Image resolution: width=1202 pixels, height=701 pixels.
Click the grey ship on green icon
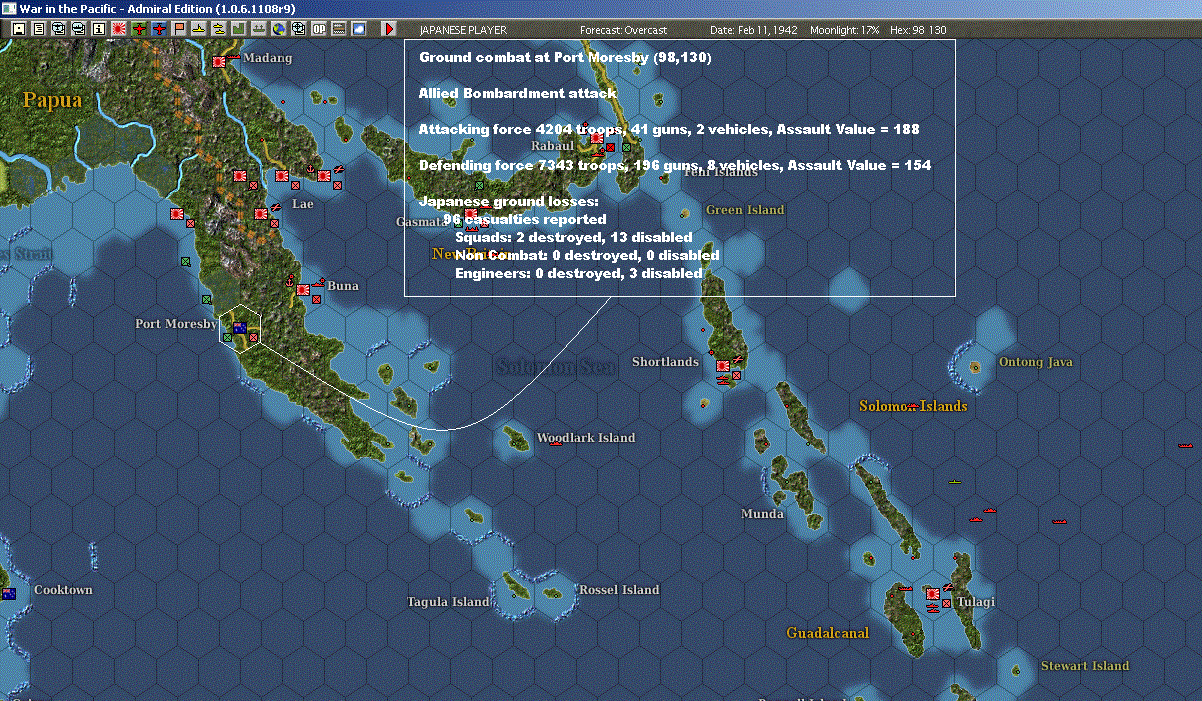tap(258, 29)
